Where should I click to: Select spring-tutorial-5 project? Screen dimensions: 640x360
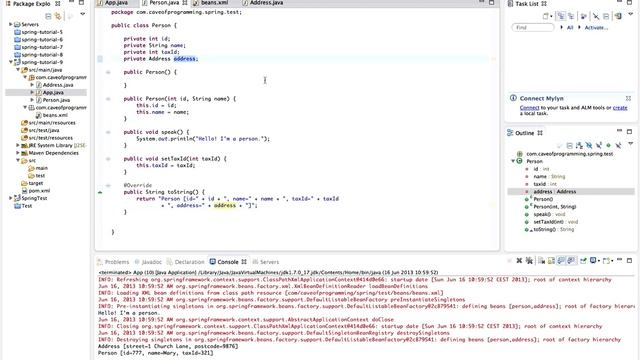point(39,32)
